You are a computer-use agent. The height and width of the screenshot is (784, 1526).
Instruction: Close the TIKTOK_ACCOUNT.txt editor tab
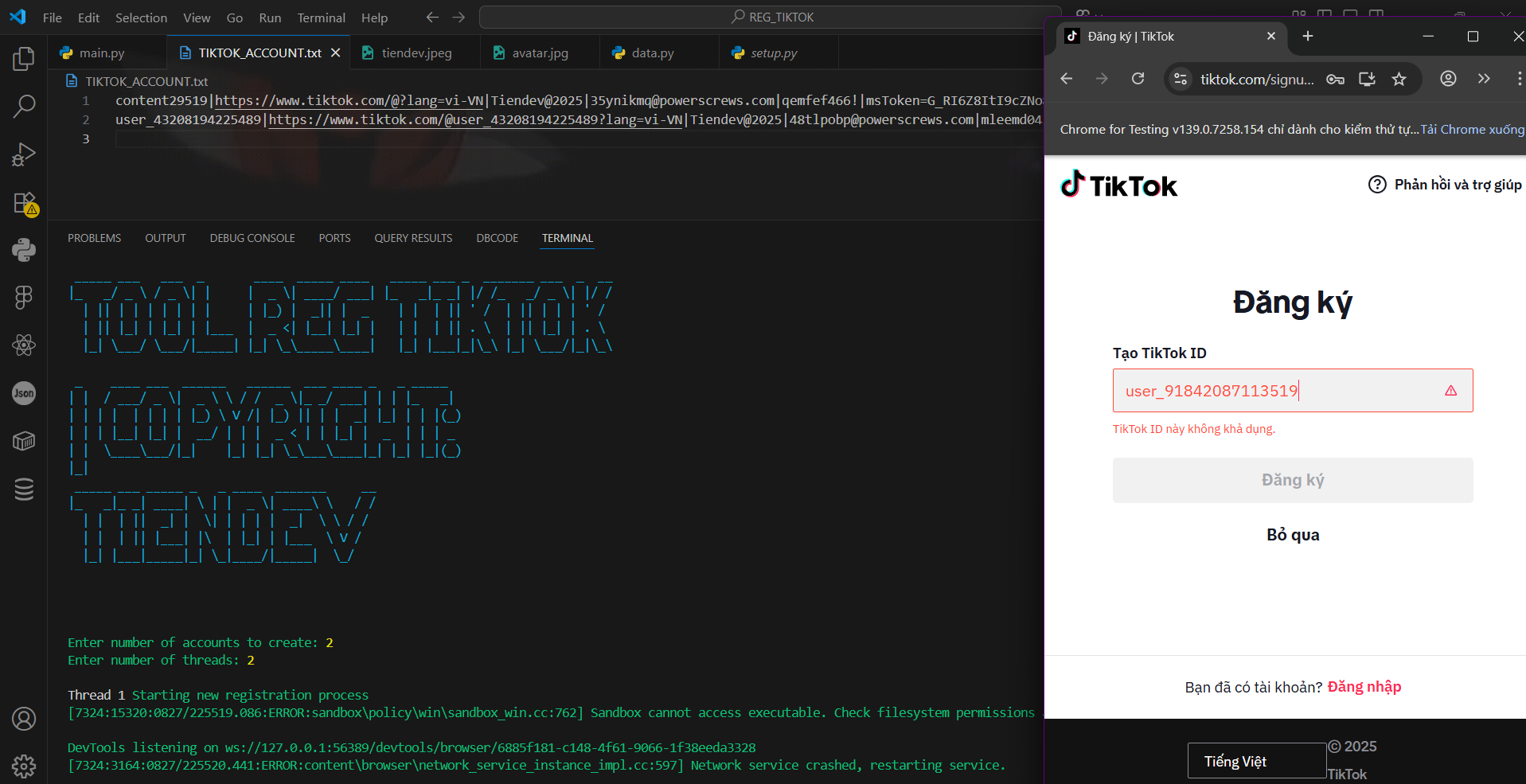pos(336,53)
